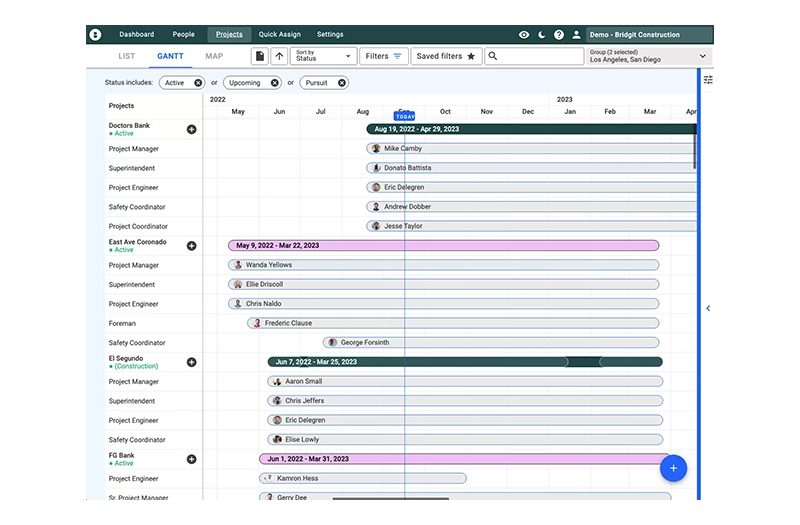Viewport: 800px width, 525px height.
Task: Open the user profile icon
Action: tap(576, 35)
